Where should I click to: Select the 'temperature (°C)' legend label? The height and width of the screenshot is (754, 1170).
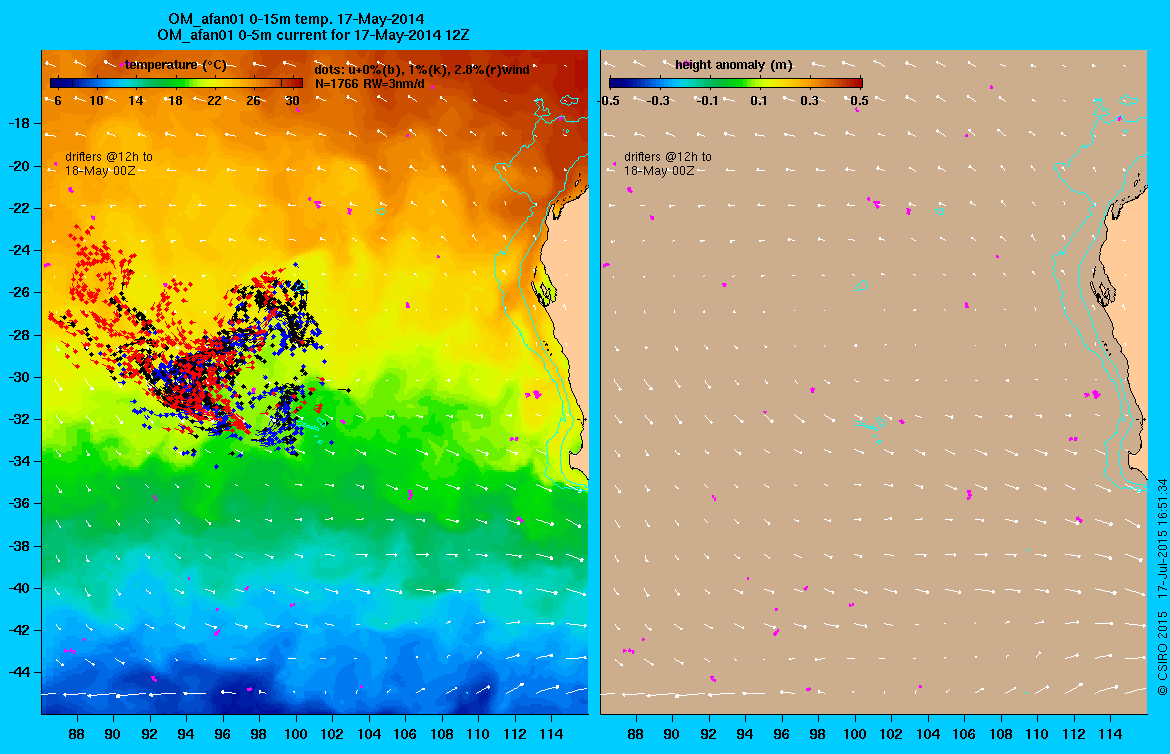pyautogui.click(x=175, y=65)
